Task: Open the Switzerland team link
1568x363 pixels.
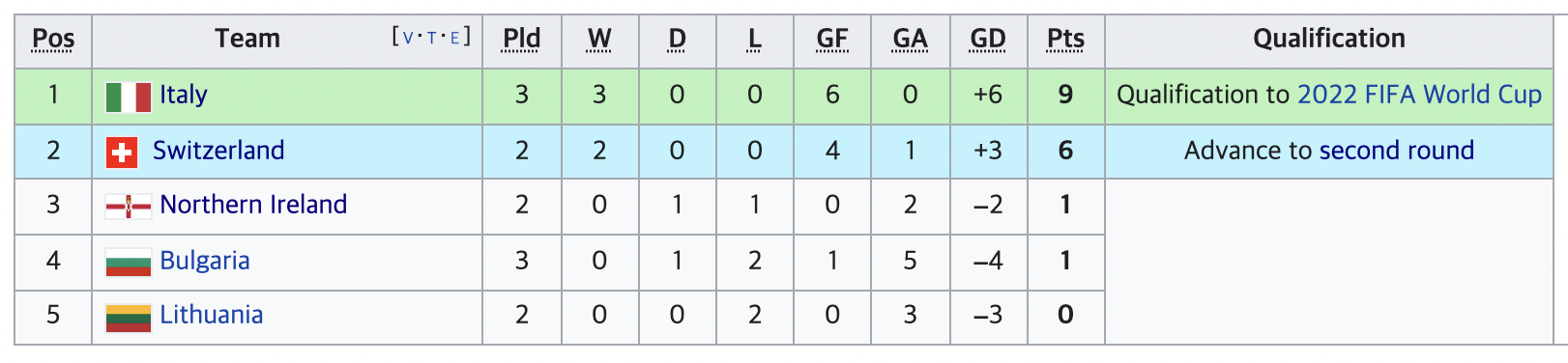Action: click(x=218, y=151)
